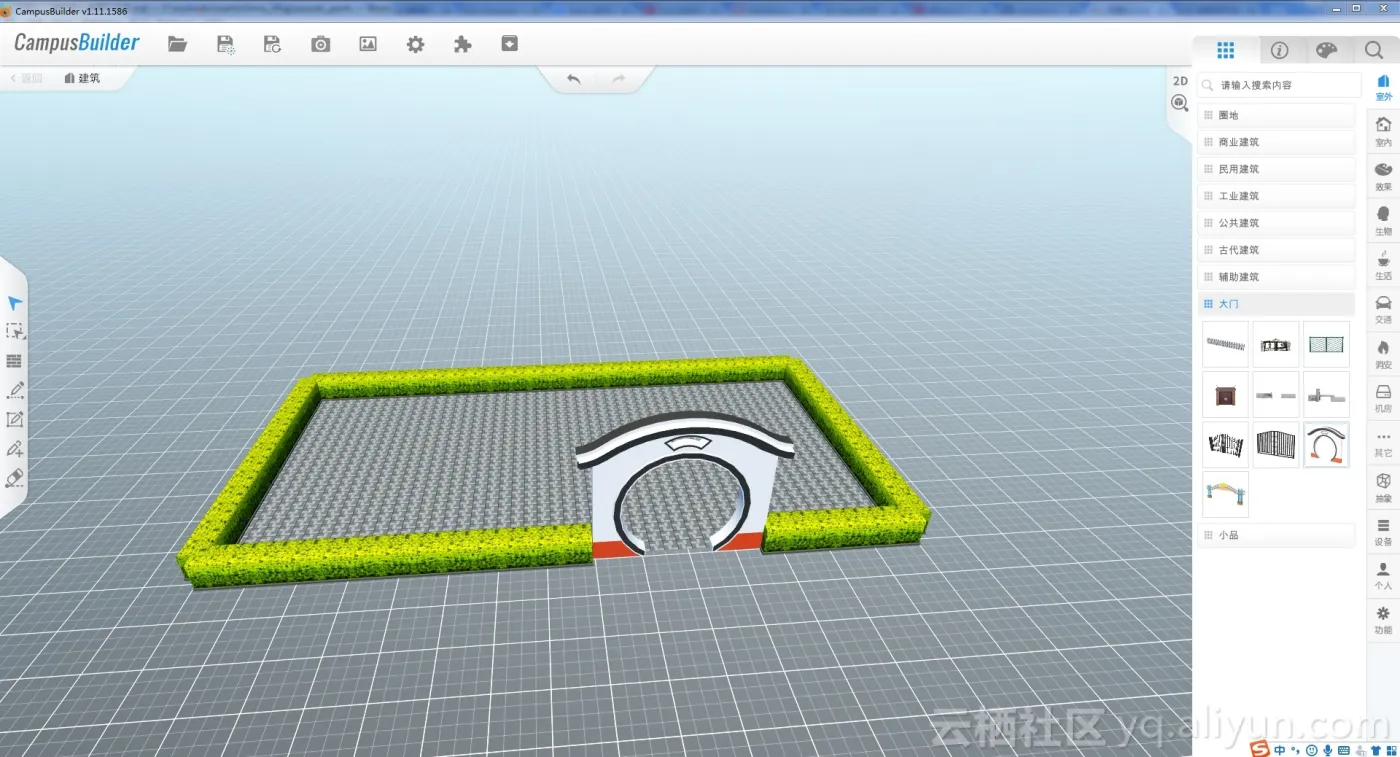This screenshot has width=1400, height=757.
Task: Select the colorful arch gate thumbnail
Action: coord(1225,494)
